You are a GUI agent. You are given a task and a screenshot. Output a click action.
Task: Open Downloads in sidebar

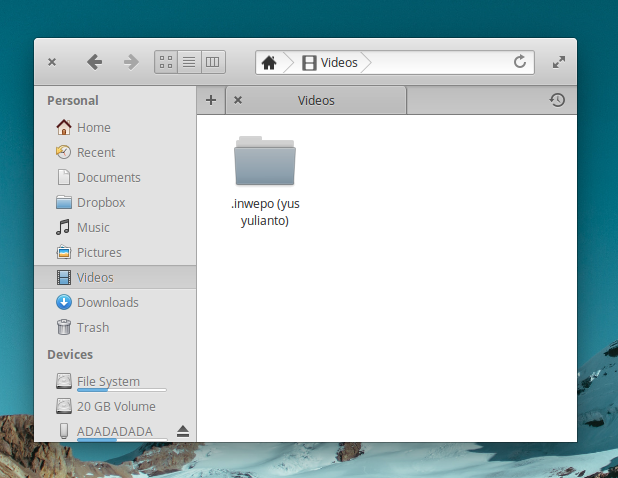(x=107, y=302)
